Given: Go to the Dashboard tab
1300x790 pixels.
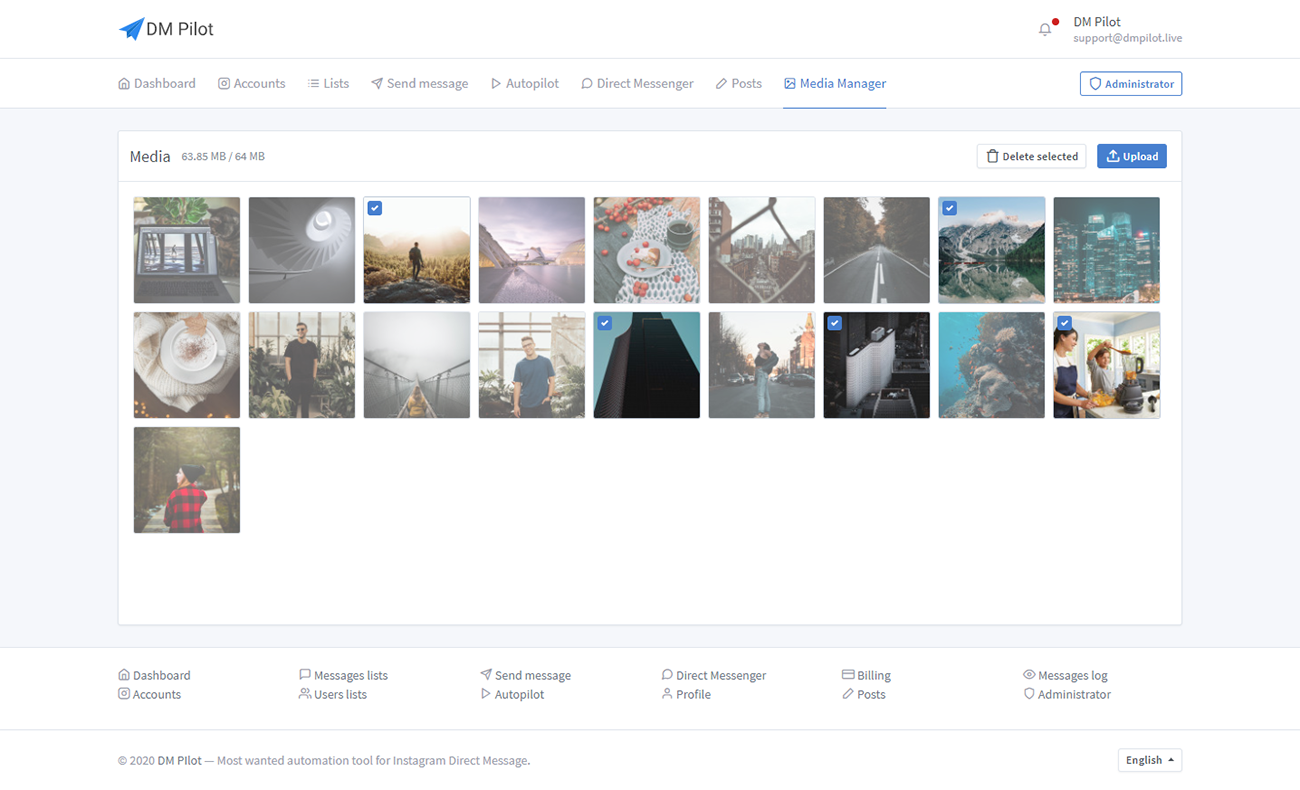Looking at the screenshot, I should pos(157,84).
